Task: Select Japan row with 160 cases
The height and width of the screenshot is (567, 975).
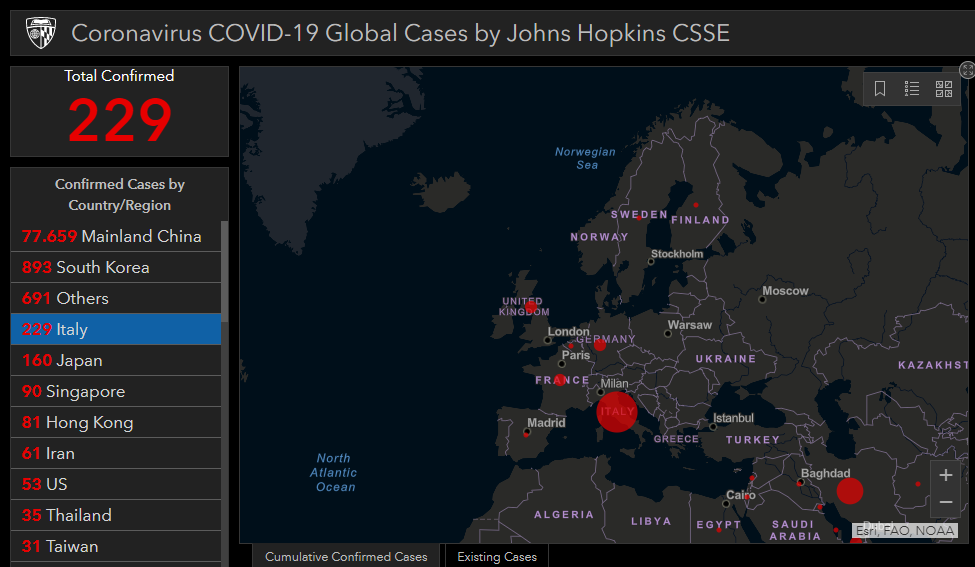Action: tap(116, 361)
